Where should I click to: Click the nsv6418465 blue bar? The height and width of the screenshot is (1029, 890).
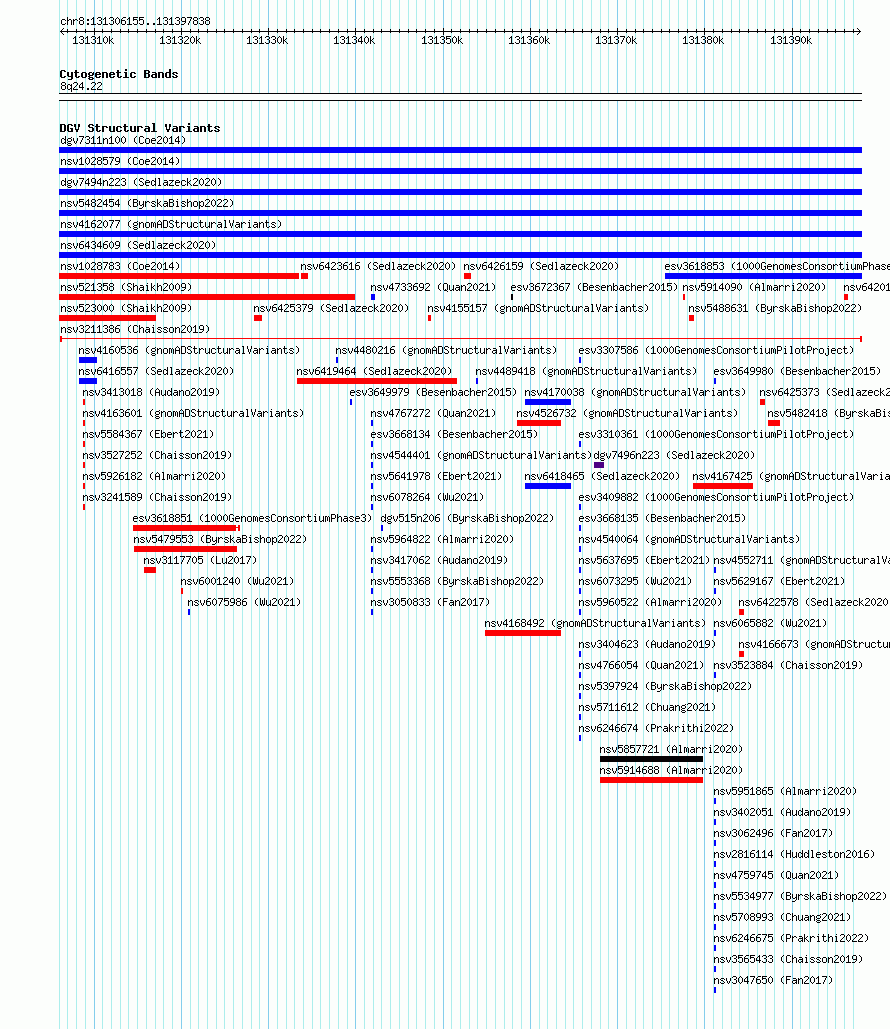(548, 486)
